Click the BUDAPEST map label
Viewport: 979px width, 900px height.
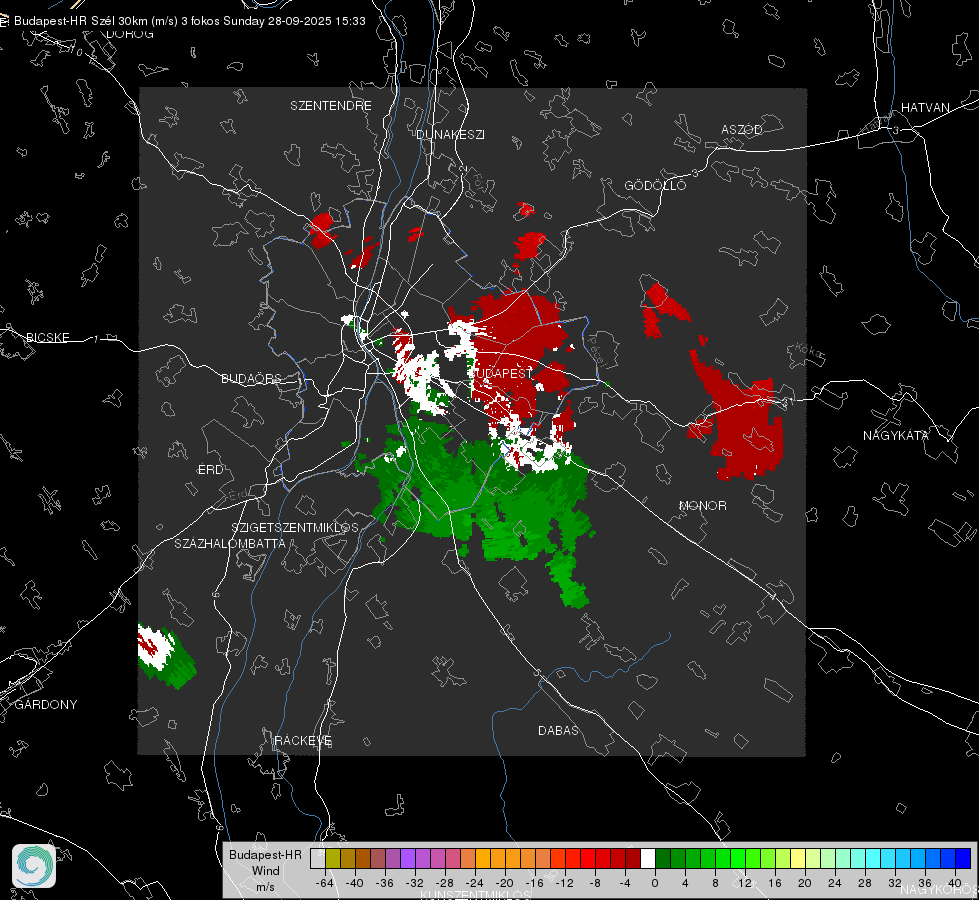(x=501, y=373)
